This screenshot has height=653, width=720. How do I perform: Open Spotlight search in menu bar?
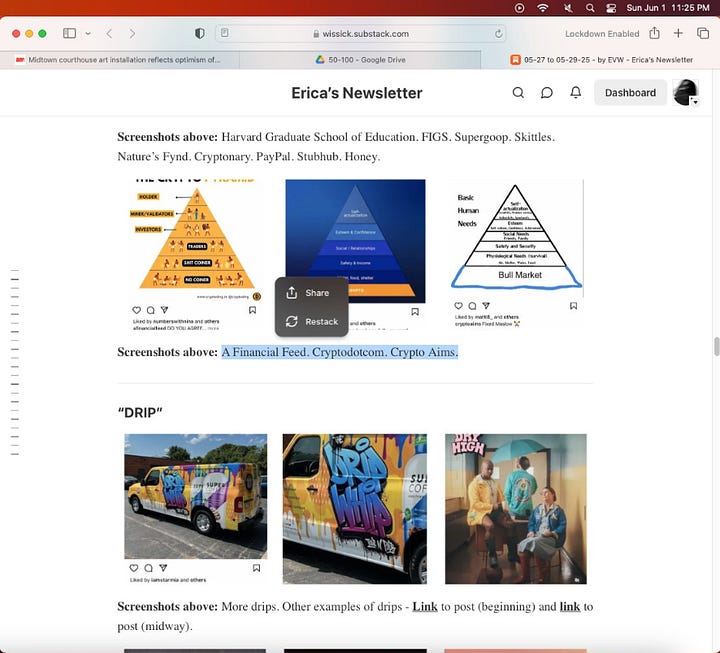pyautogui.click(x=590, y=8)
